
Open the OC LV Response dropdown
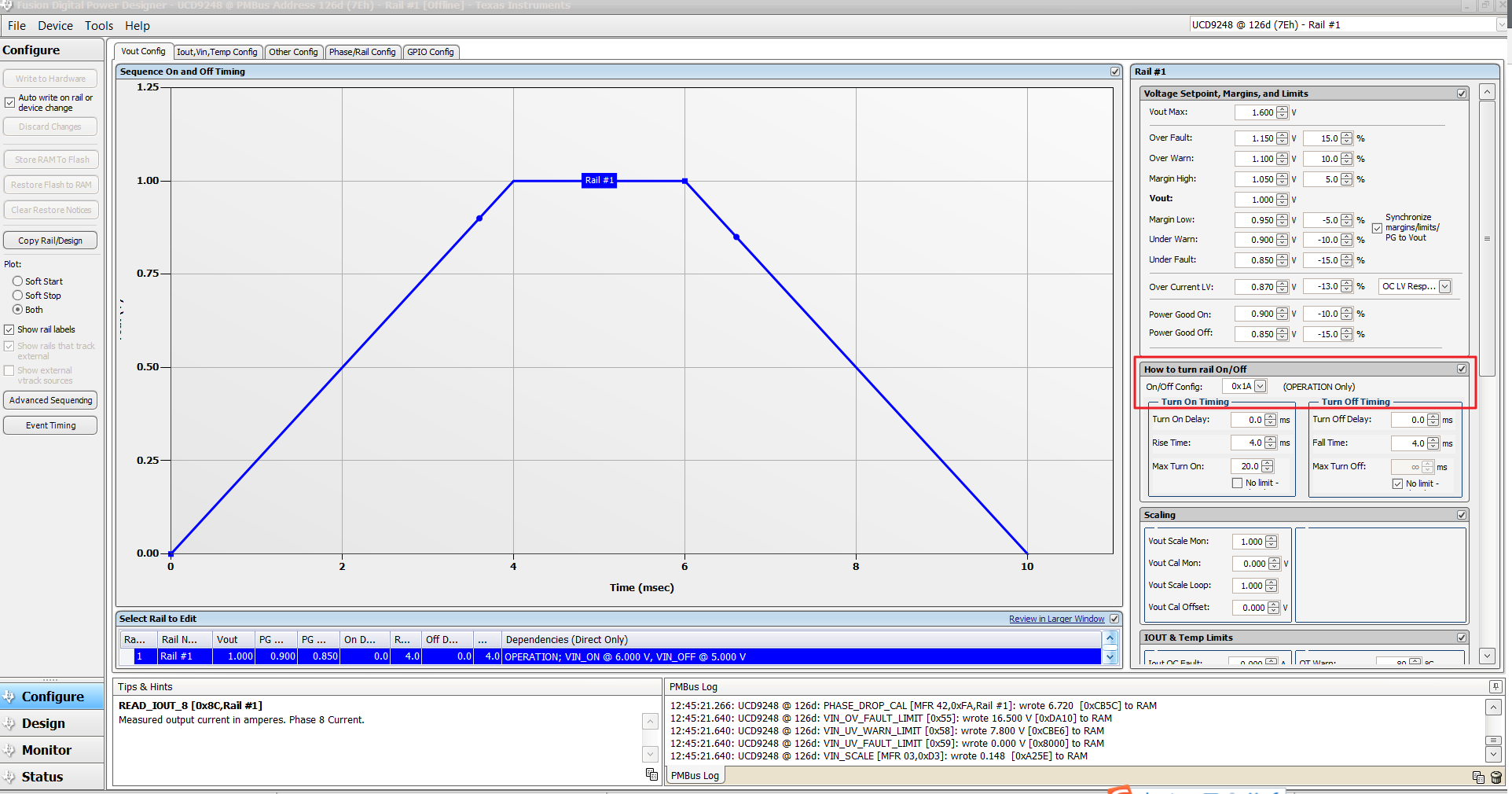pos(1445,286)
